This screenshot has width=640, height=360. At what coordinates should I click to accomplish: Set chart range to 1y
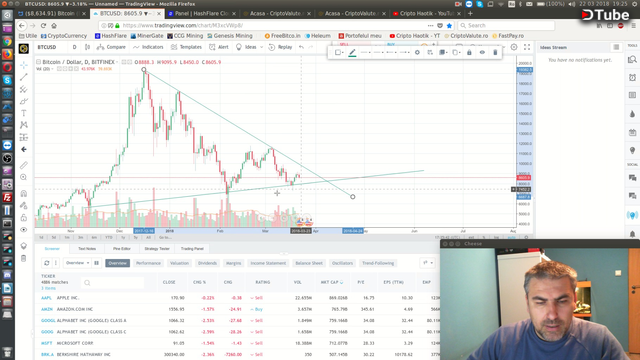click(x=123, y=237)
